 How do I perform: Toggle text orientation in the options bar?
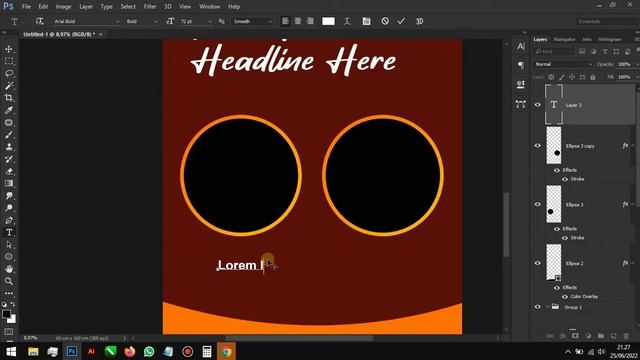click(x=39, y=21)
